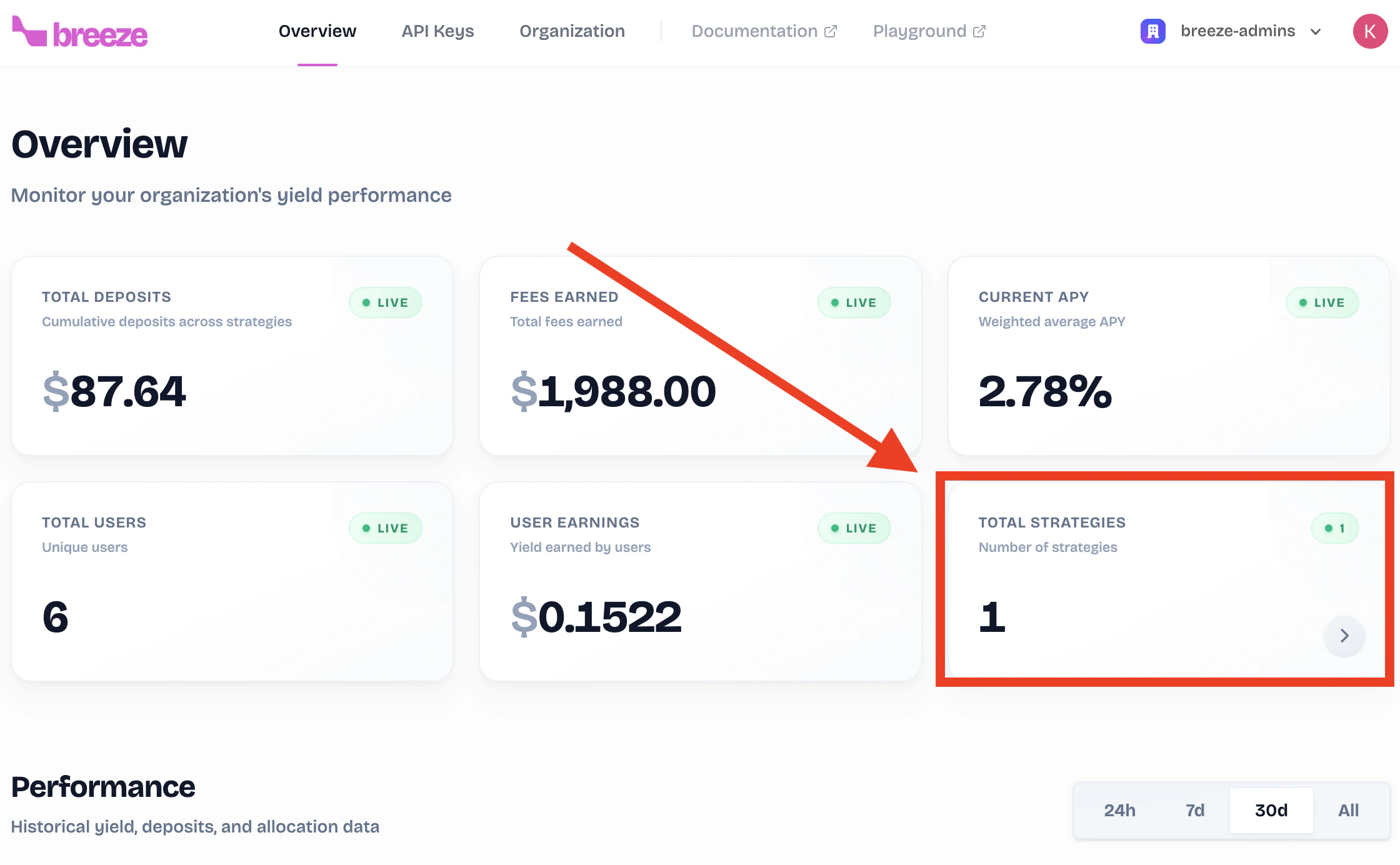Expand the breeze-admins organization dropdown
The width and height of the screenshot is (1400, 865).
tap(1237, 31)
